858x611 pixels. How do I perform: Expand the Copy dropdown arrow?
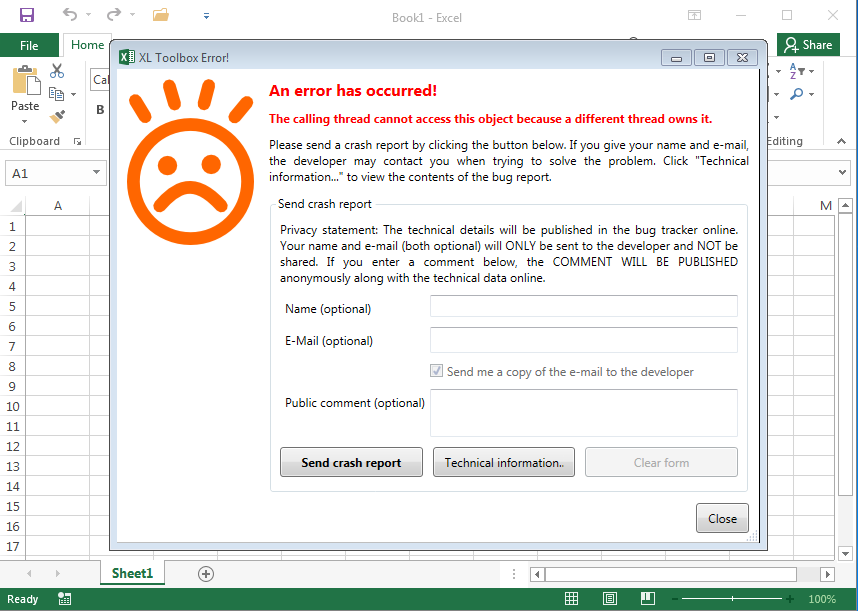pos(74,95)
